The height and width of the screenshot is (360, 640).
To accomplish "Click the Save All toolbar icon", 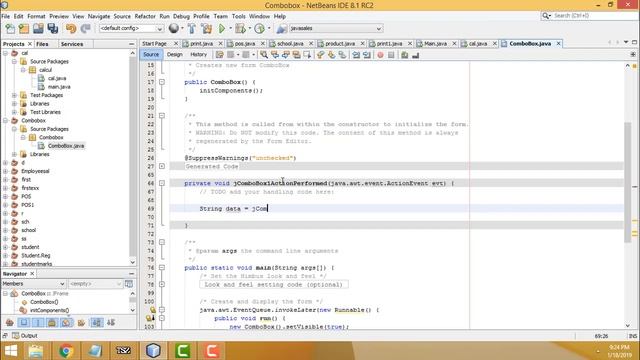I will [53, 28].
